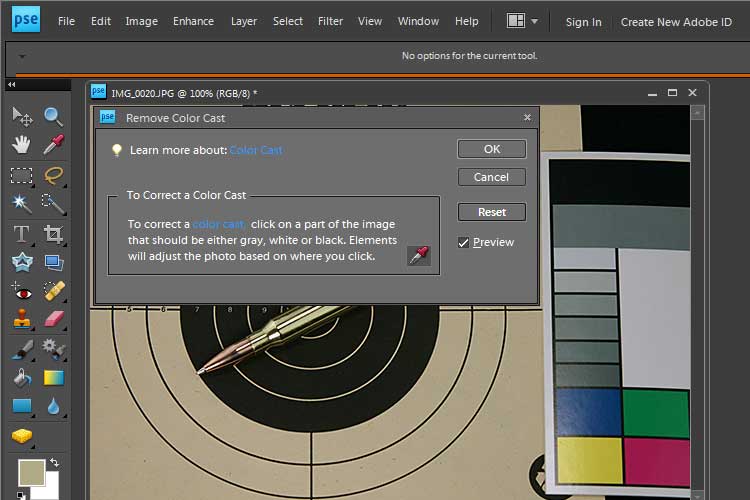Select the Brush tool
The height and width of the screenshot is (500, 750).
coord(22,349)
